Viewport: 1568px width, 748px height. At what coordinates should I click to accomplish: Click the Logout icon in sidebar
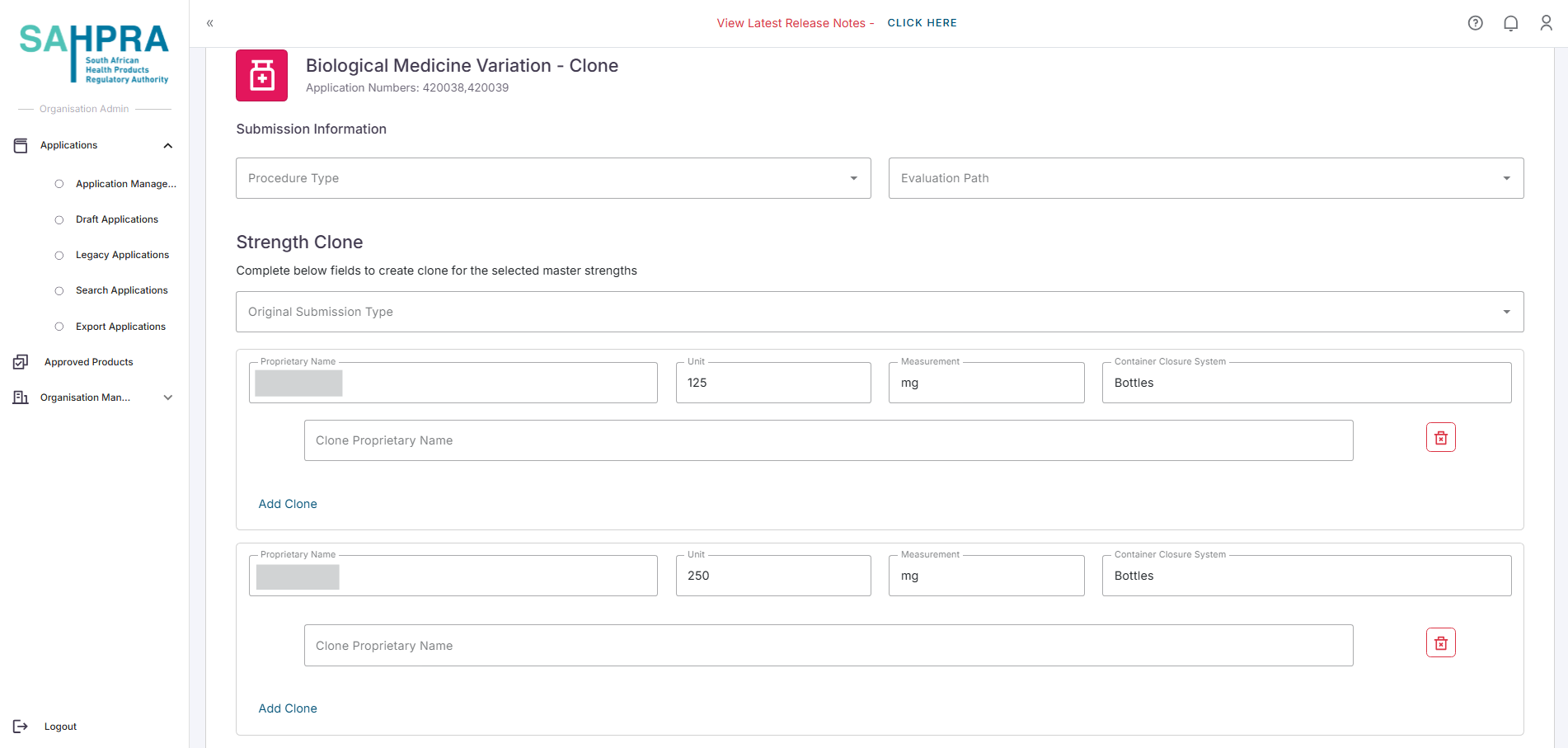(x=21, y=727)
